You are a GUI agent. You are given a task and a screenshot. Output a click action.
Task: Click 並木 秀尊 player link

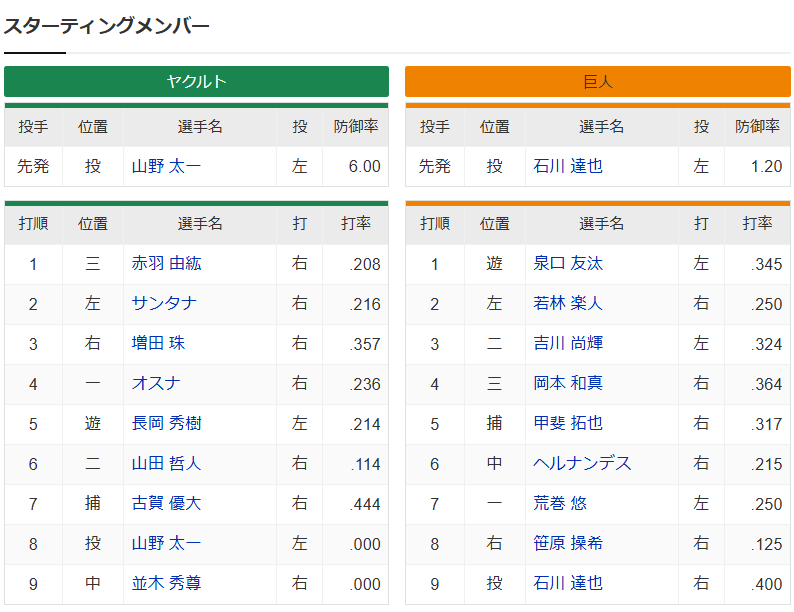pos(166,584)
